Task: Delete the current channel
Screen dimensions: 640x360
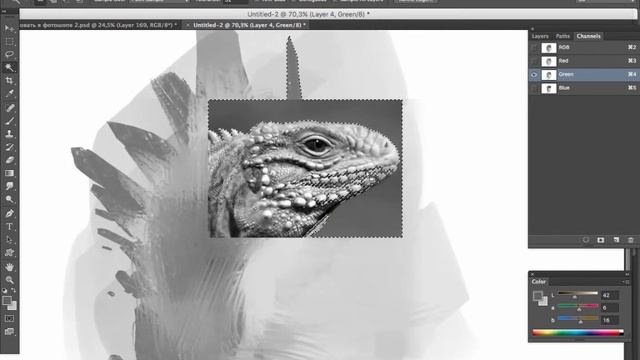Action: click(631, 240)
